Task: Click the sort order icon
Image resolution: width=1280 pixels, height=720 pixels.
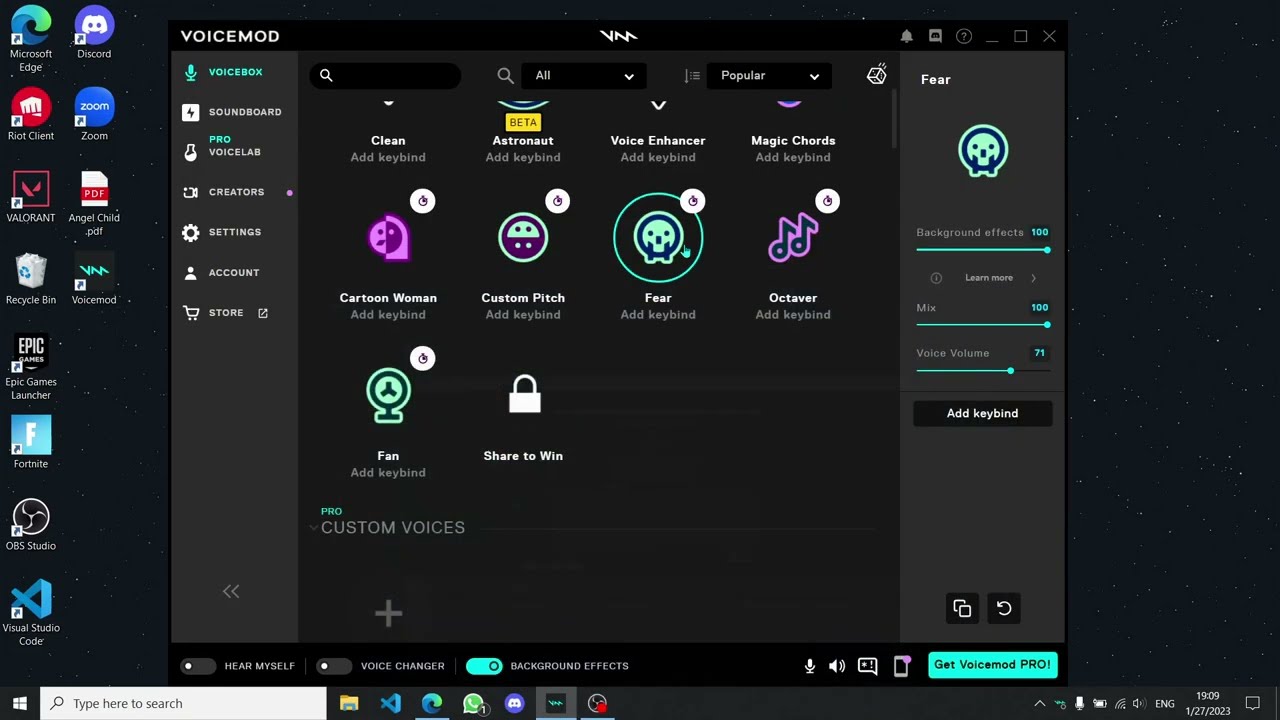Action: pos(692,75)
